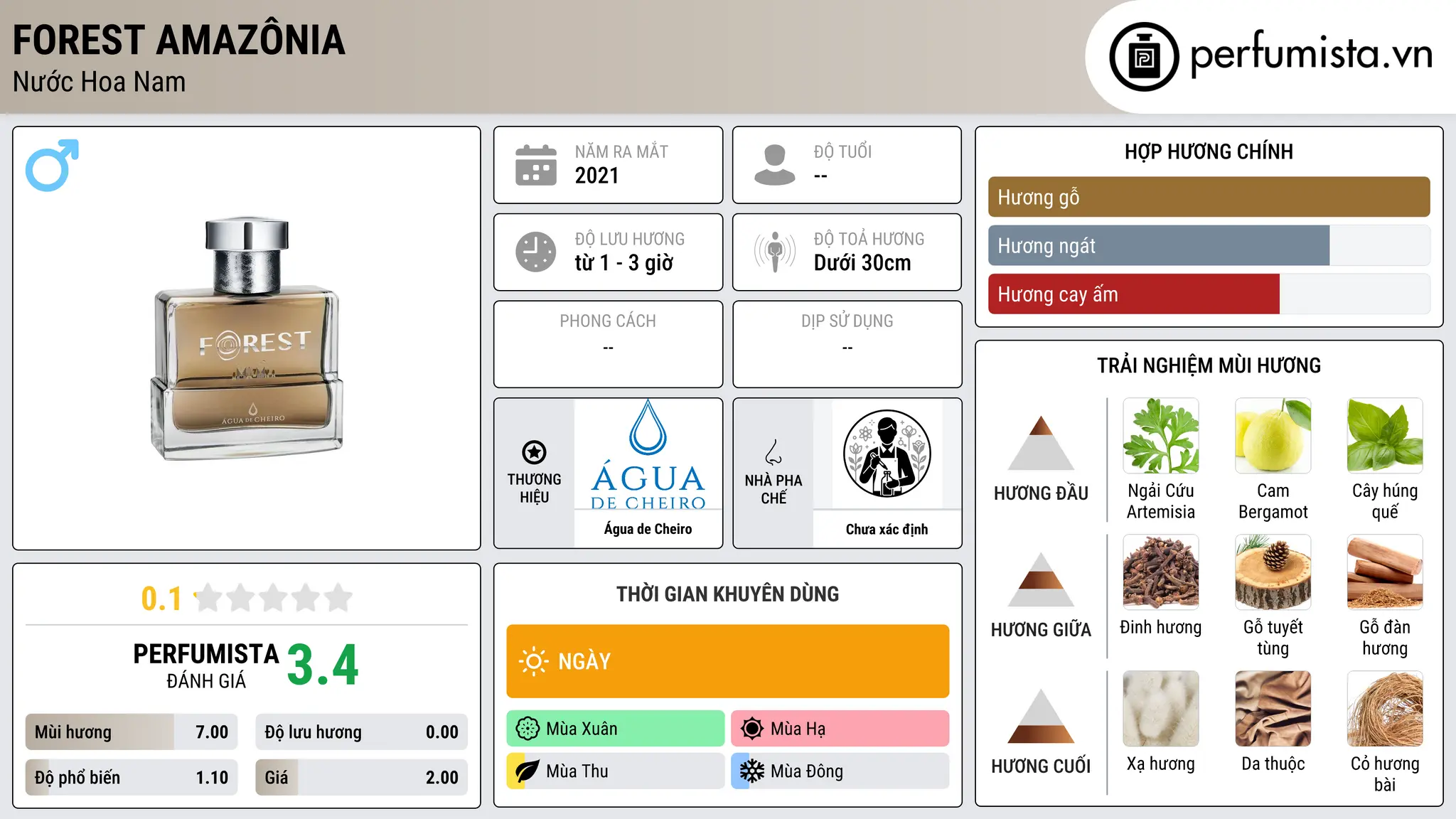Select the Mùa Thu season chip
This screenshot has height=819, width=1456.
(616, 771)
